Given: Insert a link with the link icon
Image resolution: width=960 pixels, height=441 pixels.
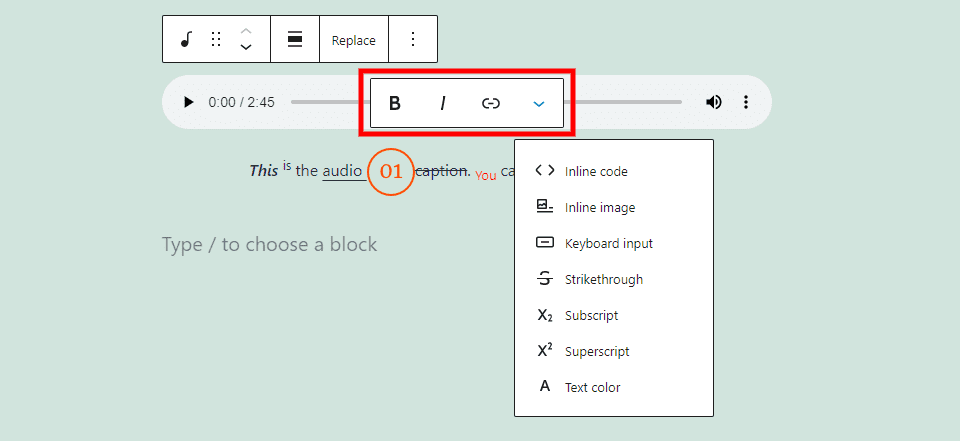Looking at the screenshot, I should click(491, 103).
